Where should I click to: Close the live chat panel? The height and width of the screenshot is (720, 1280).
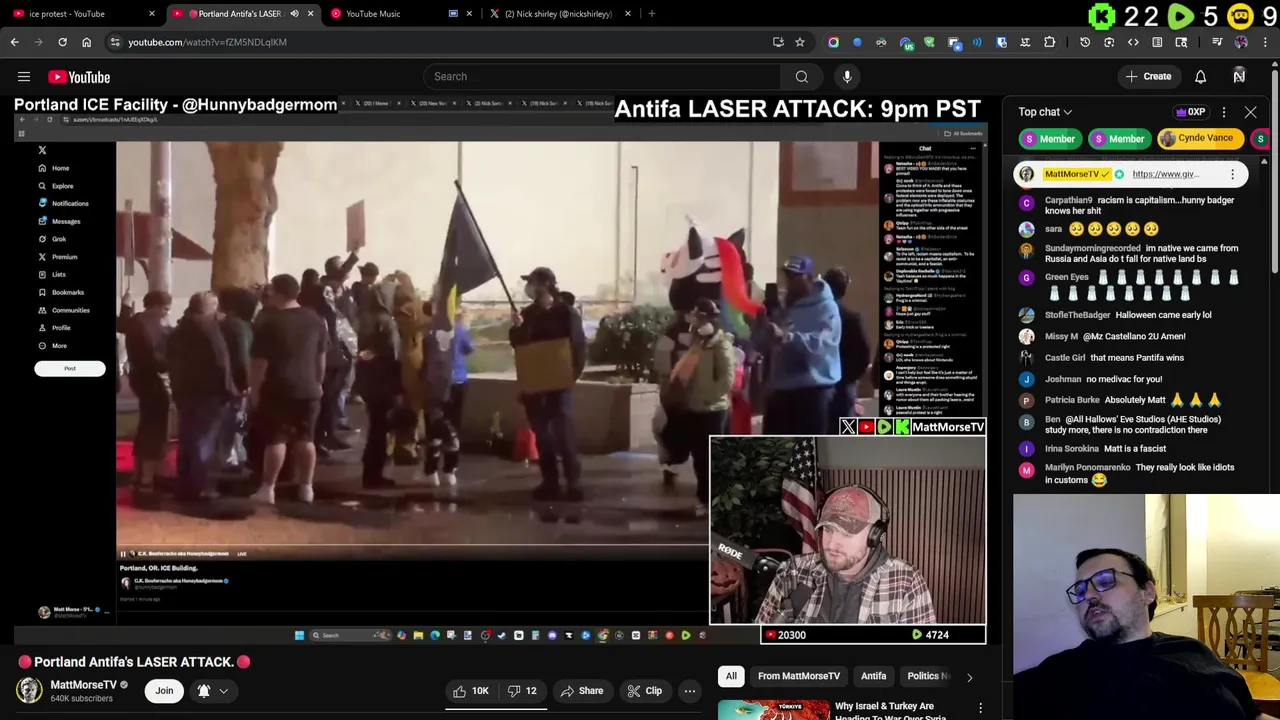pos(1250,112)
